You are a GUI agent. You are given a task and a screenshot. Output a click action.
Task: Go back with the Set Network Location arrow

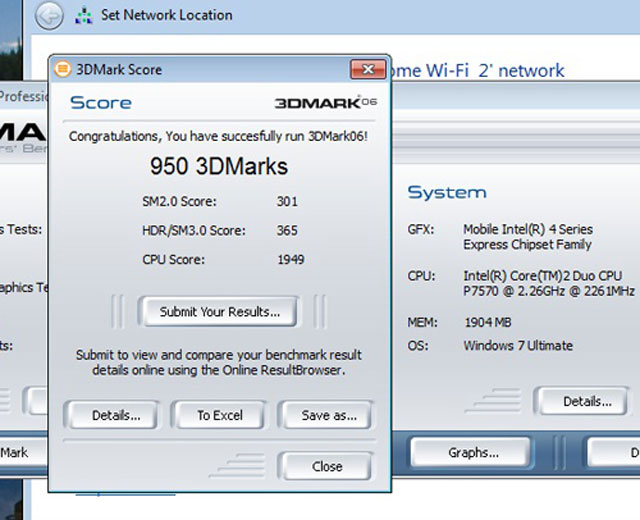(49, 16)
